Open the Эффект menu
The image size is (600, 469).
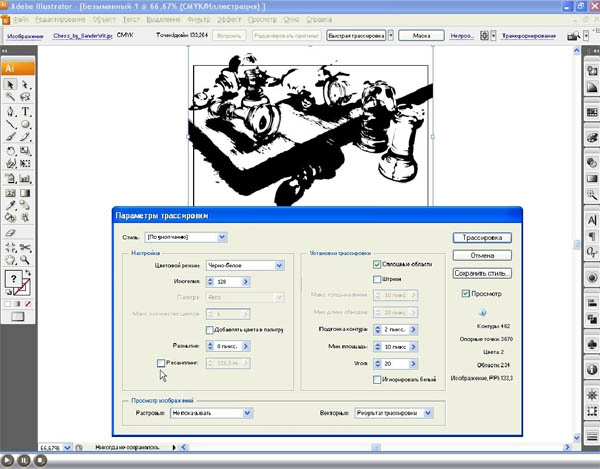(x=229, y=20)
